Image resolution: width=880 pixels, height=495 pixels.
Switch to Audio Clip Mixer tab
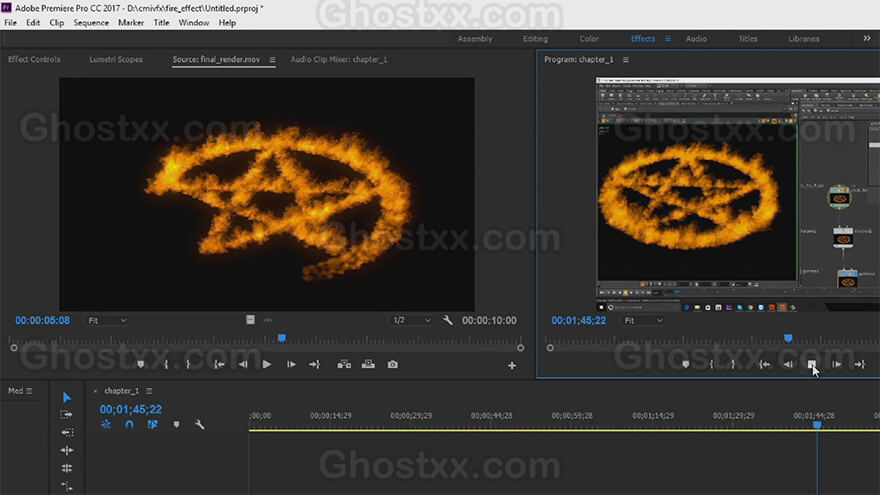click(x=338, y=59)
